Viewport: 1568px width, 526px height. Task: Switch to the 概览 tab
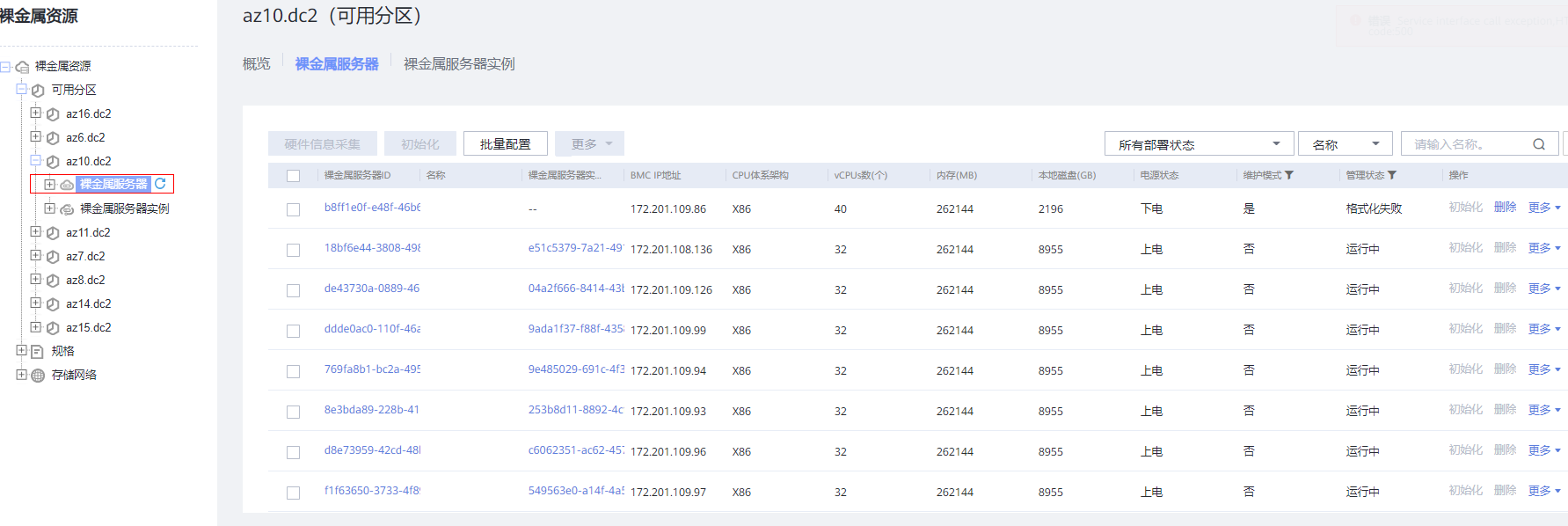coord(257,64)
